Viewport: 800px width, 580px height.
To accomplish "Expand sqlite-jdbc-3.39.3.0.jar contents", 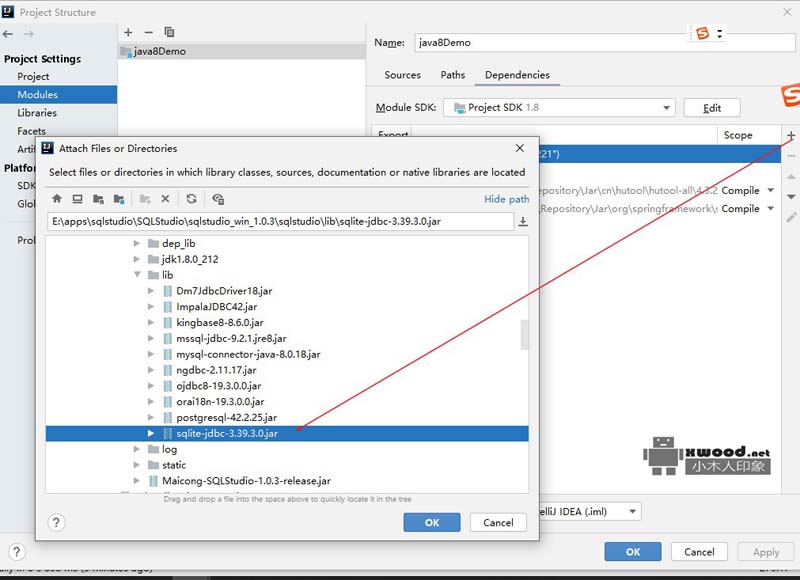I will (151, 433).
